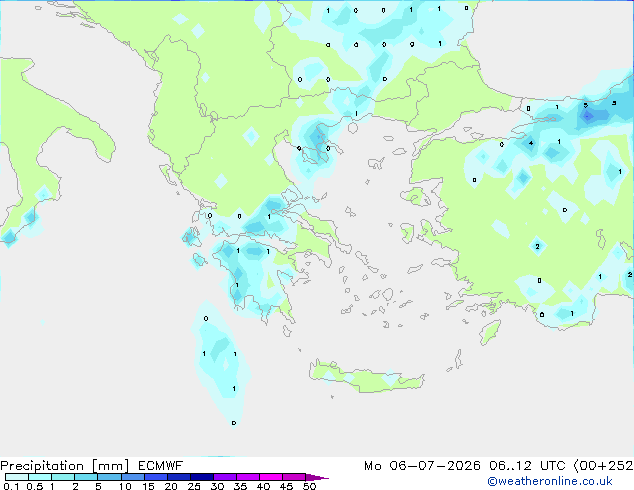
Task: Click the 20–25 mm dark blue swatch
Action: click(x=179, y=477)
